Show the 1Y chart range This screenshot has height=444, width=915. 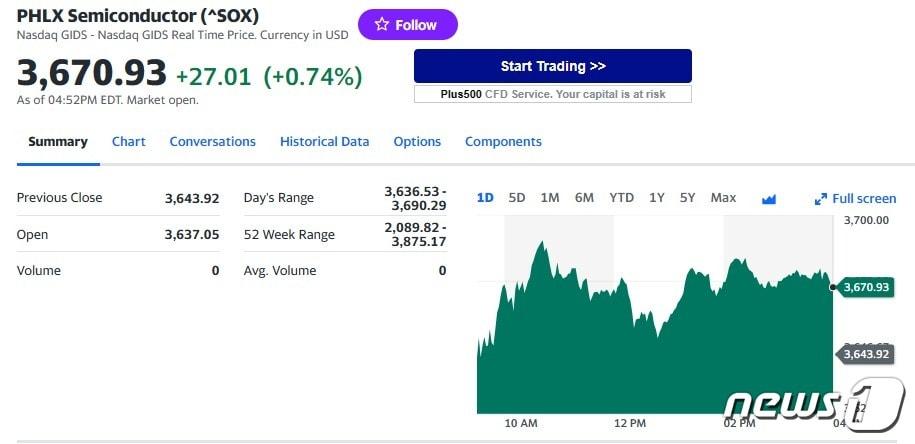click(x=656, y=198)
